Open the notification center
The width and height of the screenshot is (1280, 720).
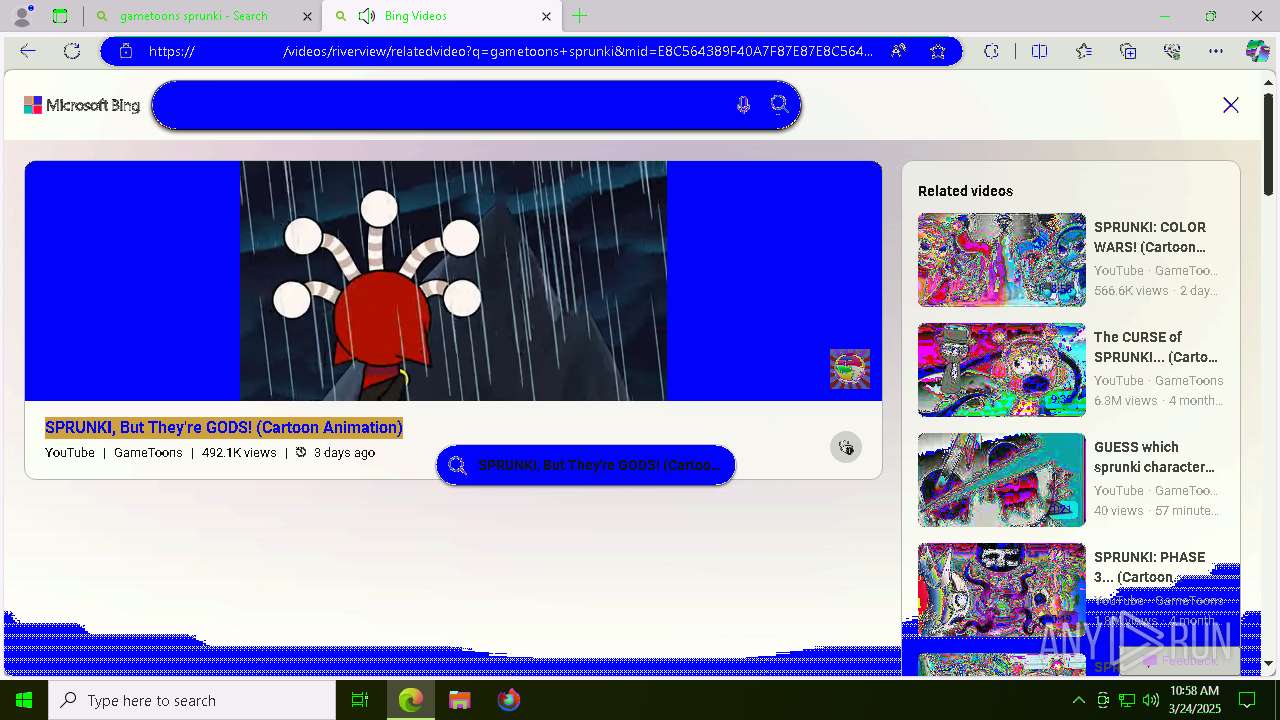click(1247, 700)
